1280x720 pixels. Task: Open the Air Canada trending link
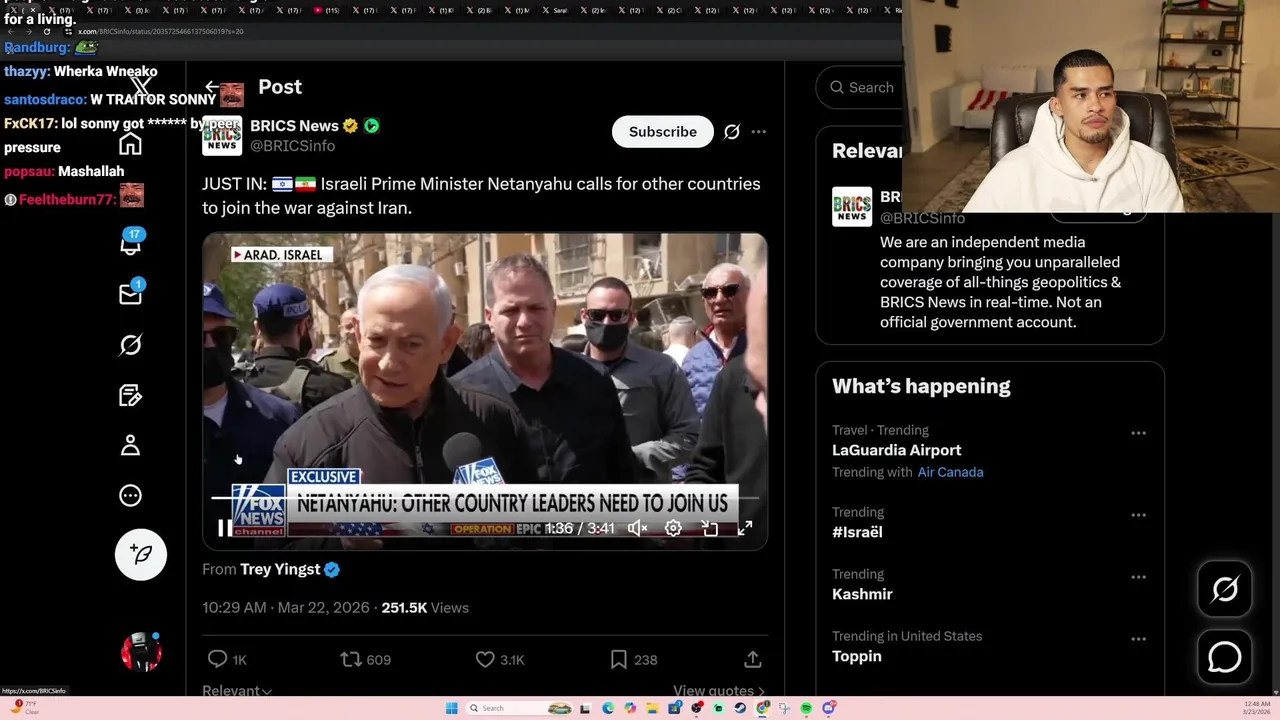click(950, 472)
